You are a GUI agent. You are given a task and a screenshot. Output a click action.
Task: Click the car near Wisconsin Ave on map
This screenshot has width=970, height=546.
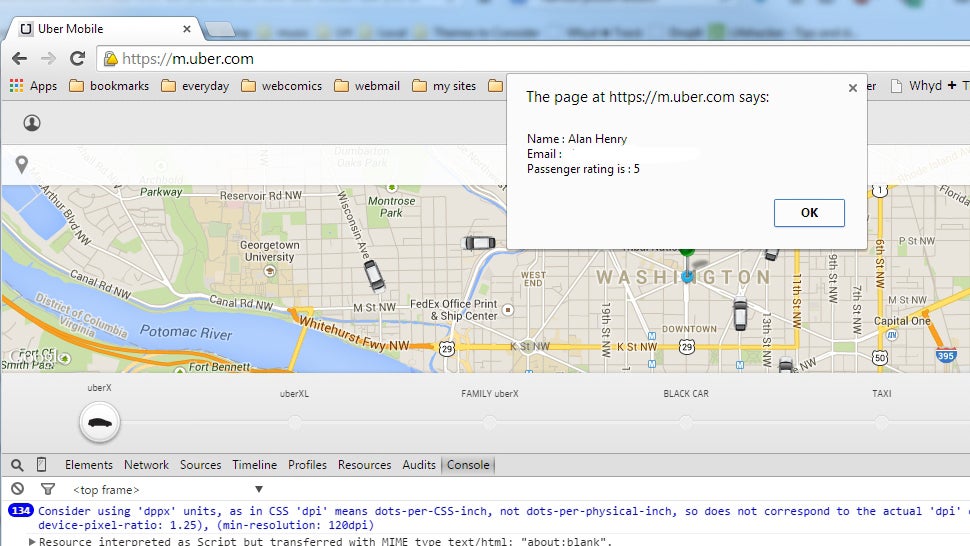(374, 276)
